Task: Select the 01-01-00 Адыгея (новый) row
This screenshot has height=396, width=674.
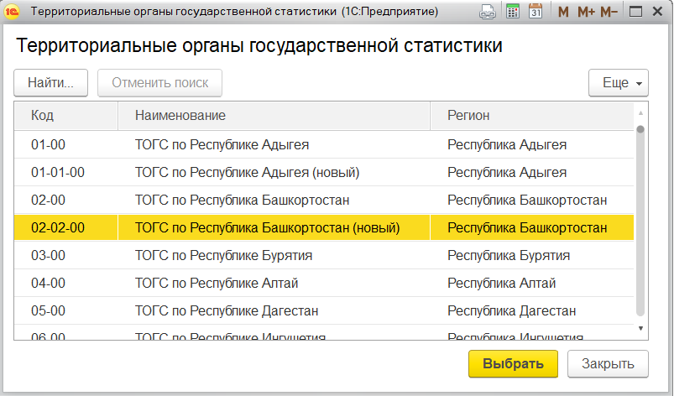Action: [324, 172]
